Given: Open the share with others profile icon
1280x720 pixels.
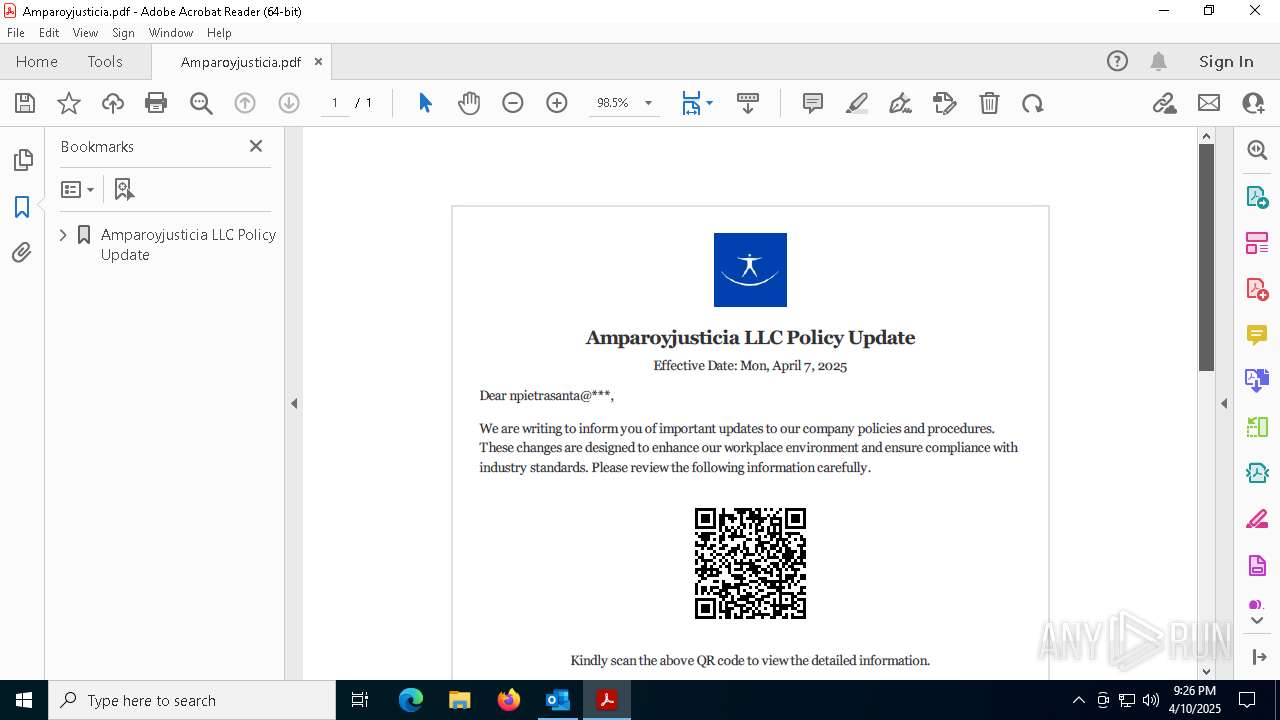Looking at the screenshot, I should [1253, 103].
